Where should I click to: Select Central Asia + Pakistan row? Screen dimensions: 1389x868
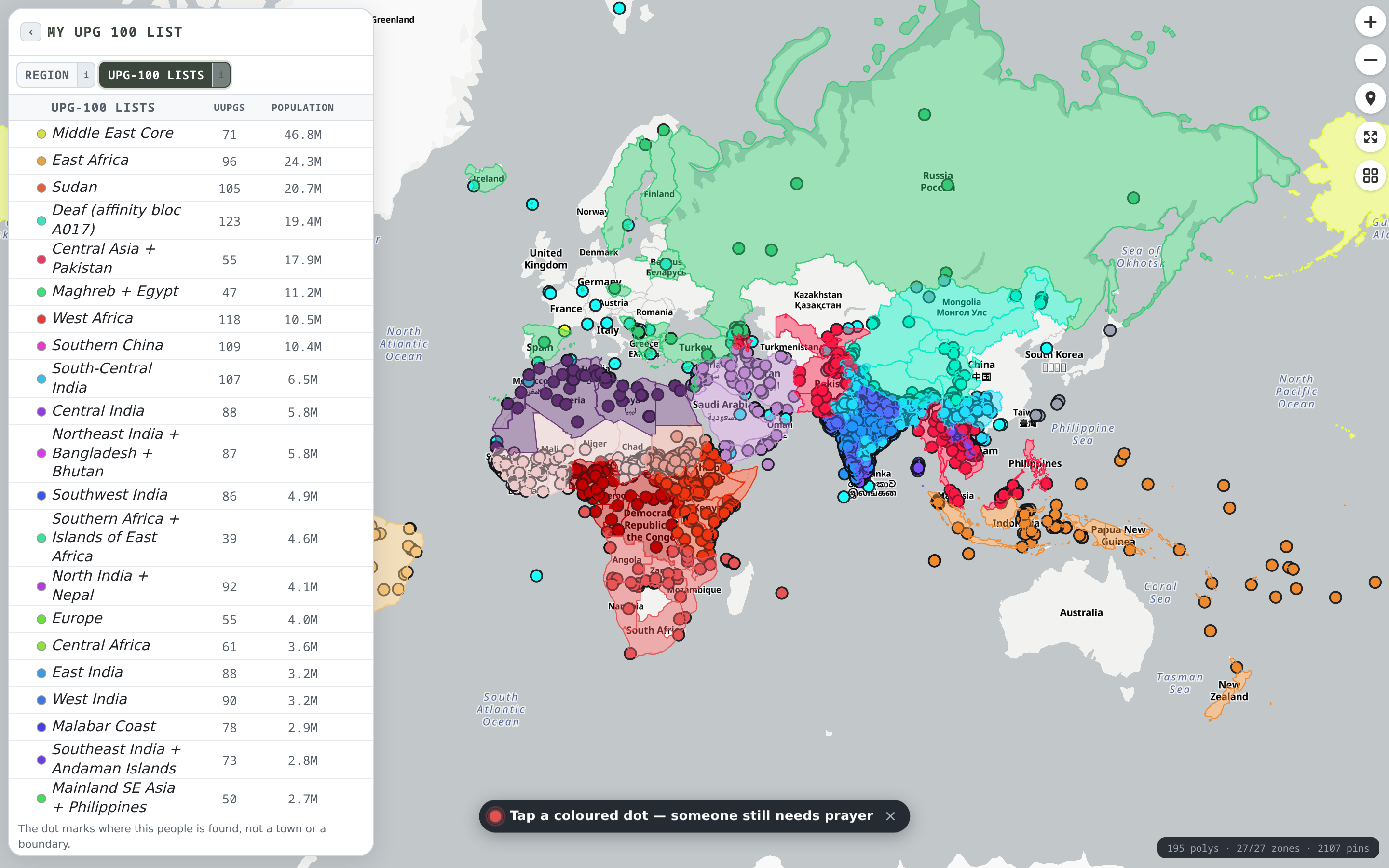(x=191, y=259)
